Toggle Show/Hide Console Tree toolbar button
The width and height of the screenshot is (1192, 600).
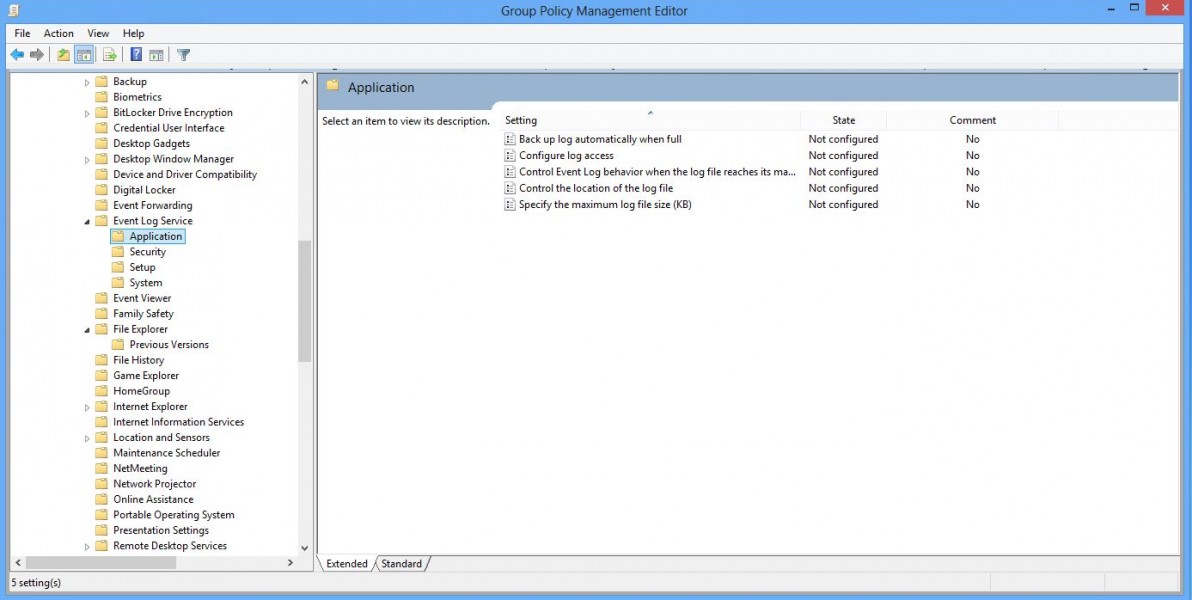point(84,55)
